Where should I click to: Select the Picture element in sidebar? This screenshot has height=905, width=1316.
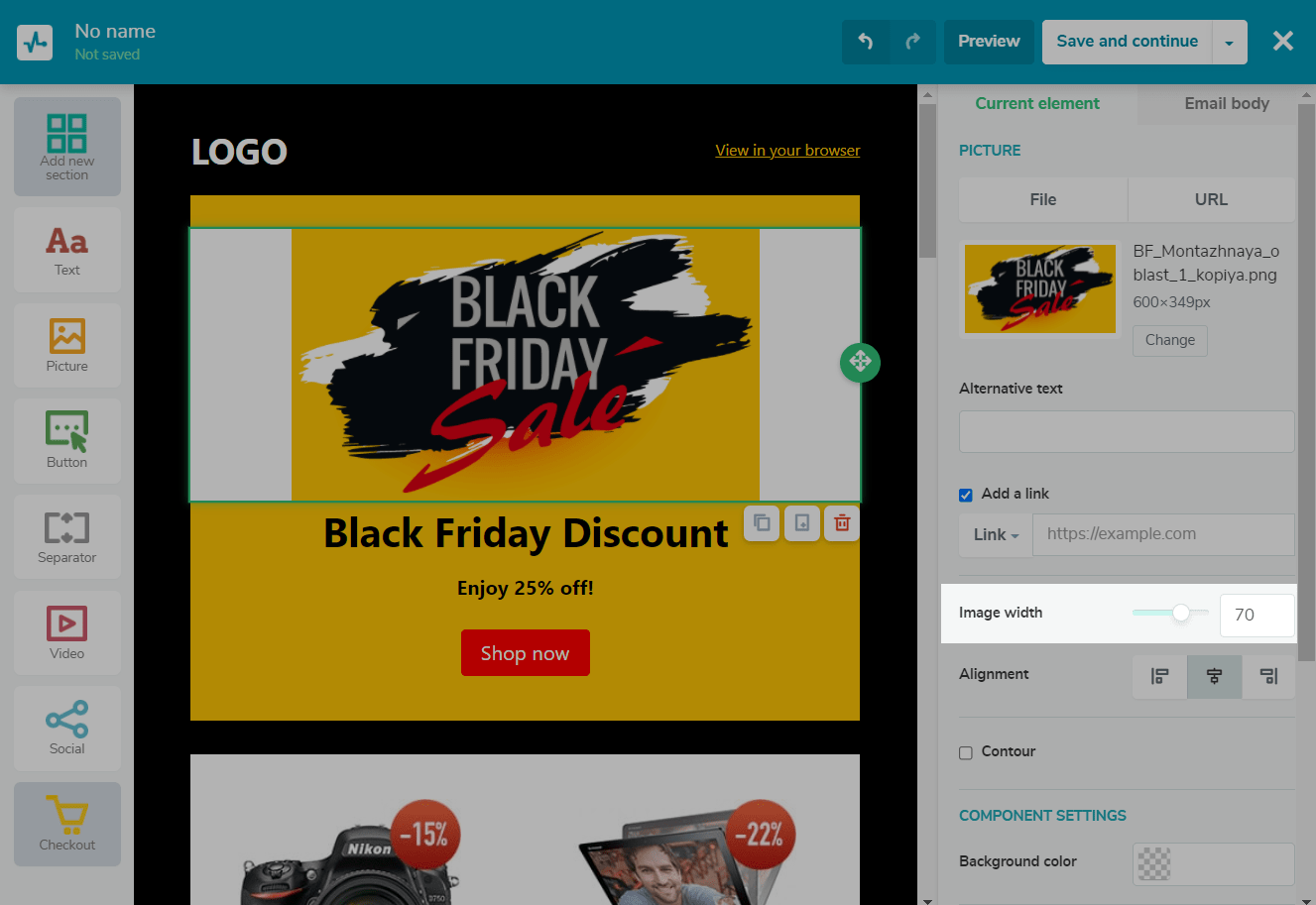(x=67, y=345)
